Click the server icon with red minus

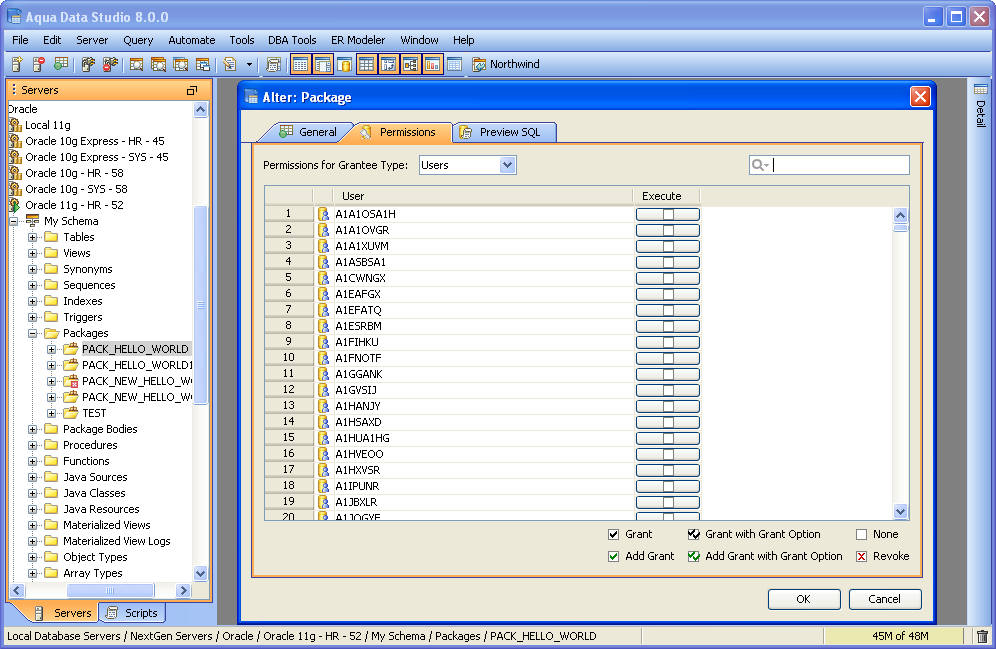(x=39, y=64)
